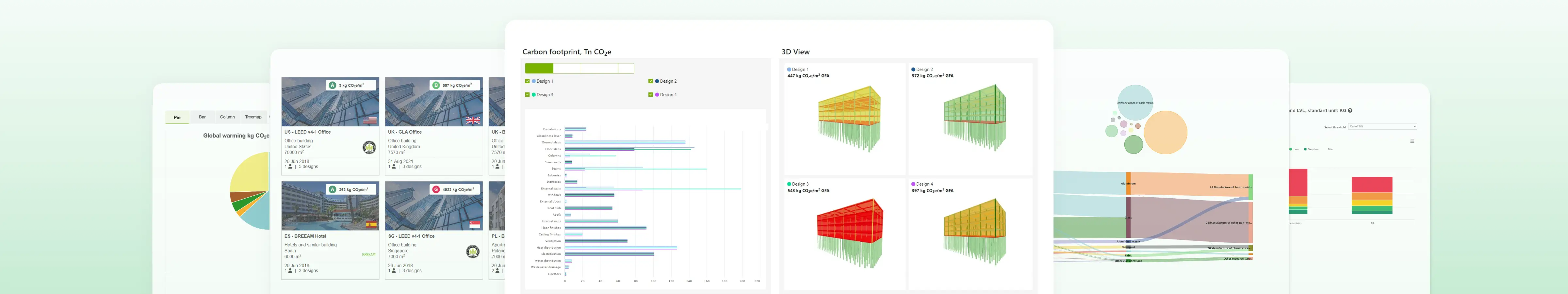Viewport: 1568px width, 294px height.
Task: Toggle the Design 2 checkbox
Action: click(x=650, y=81)
